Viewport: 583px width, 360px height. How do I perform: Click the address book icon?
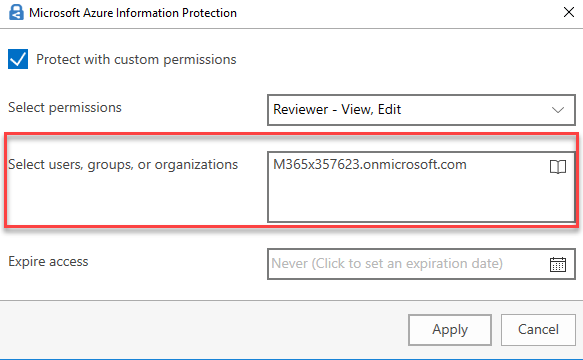[558, 167]
